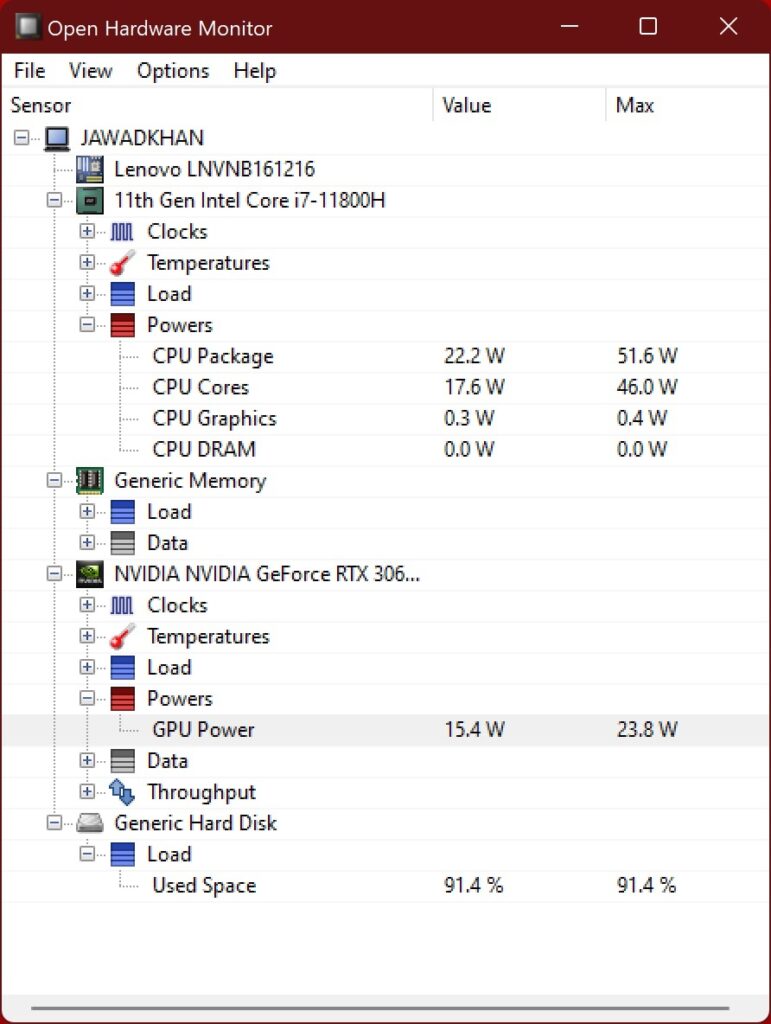Collapse the Generic Hard Disk node
This screenshot has width=771, height=1024.
[54, 823]
